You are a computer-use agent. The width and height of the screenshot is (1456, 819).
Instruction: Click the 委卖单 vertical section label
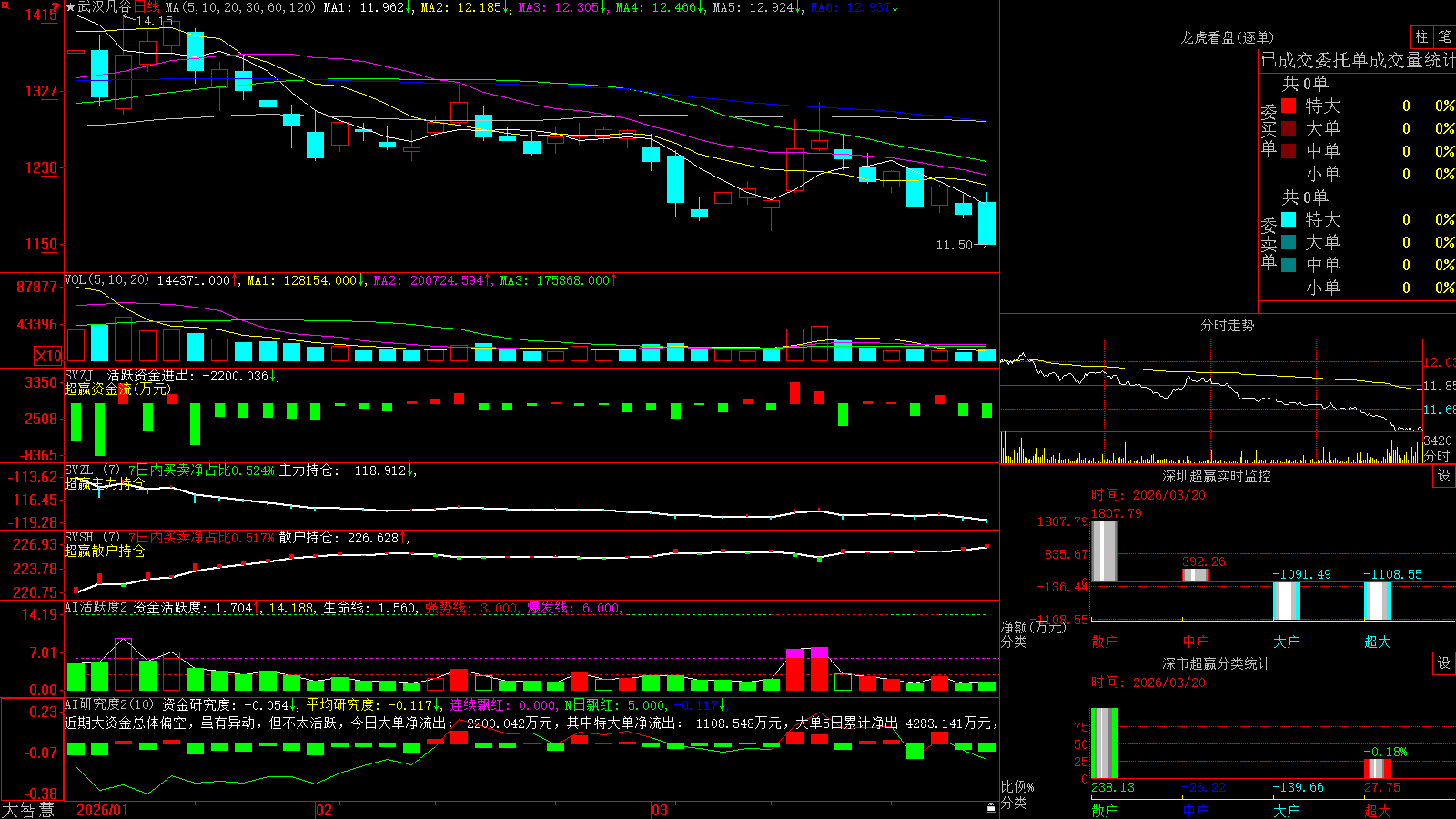coord(1269,242)
